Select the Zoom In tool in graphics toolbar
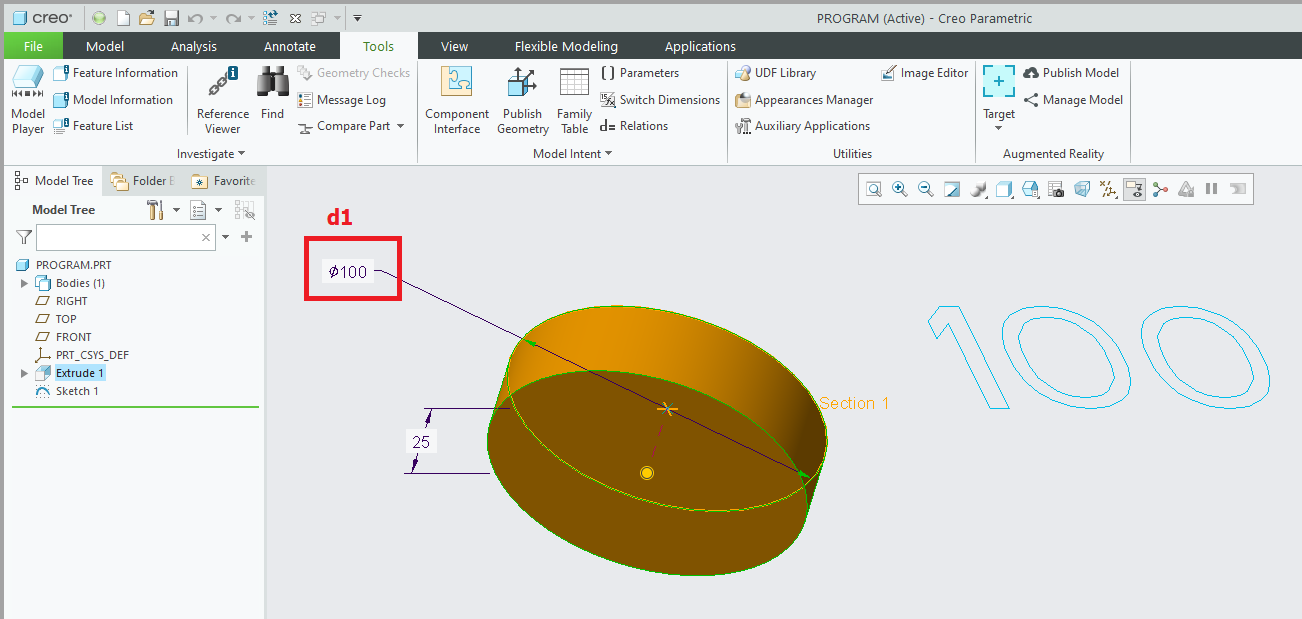This screenshot has height=619, width=1302. [899, 188]
